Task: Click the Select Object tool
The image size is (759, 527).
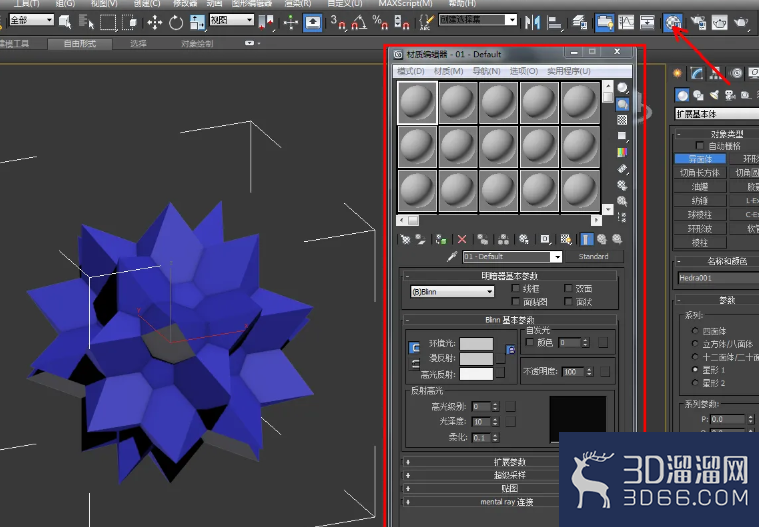Action: [x=64, y=22]
